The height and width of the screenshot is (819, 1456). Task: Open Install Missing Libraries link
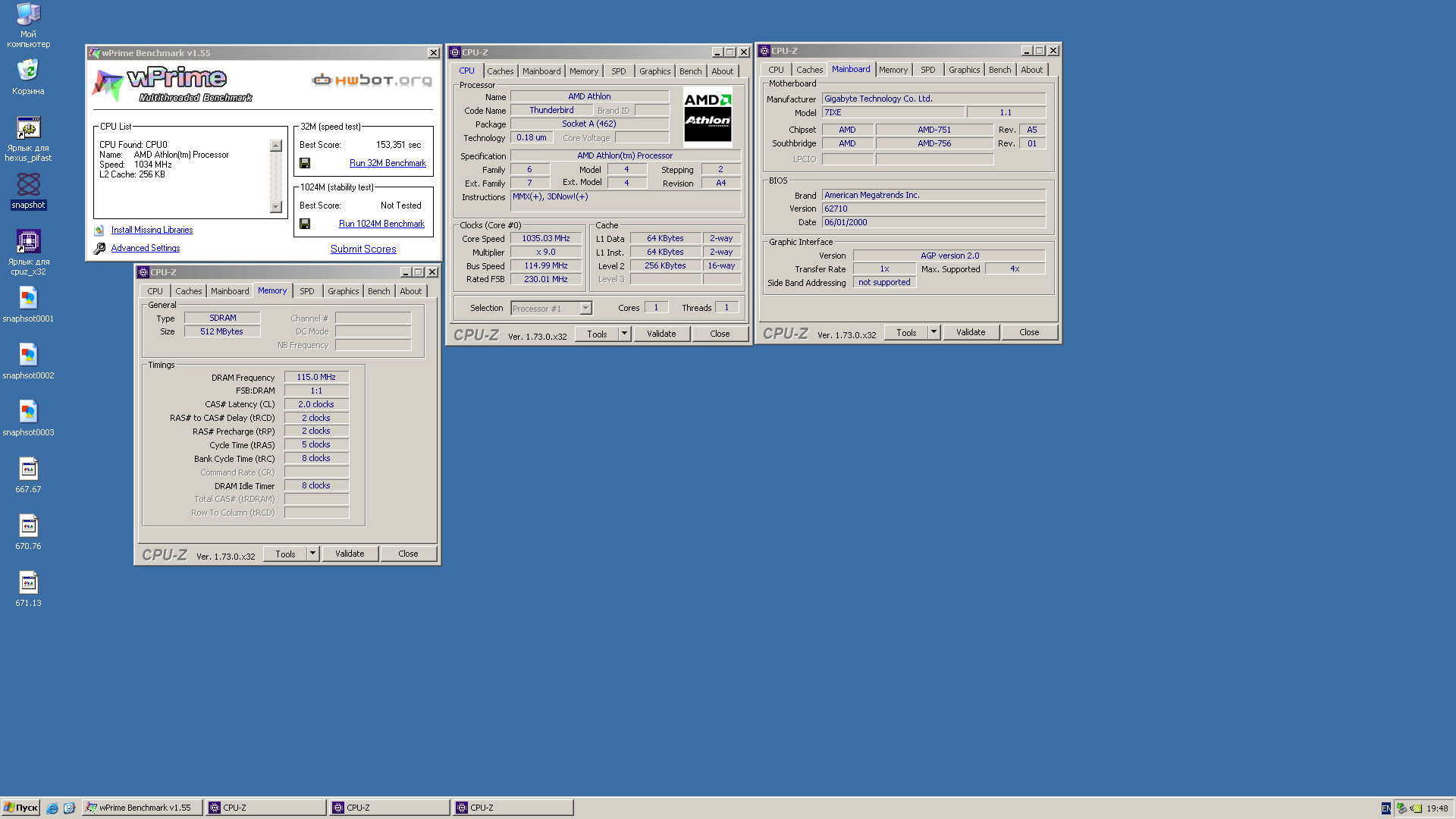[x=152, y=230]
